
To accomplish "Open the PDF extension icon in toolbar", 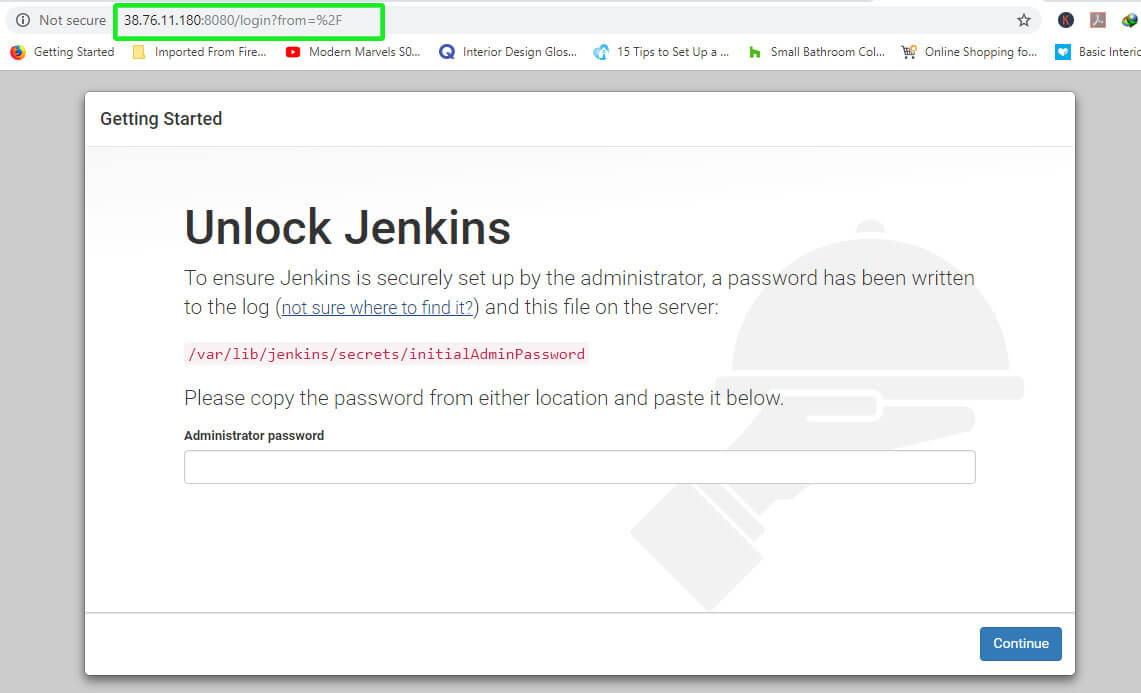I will [1098, 20].
